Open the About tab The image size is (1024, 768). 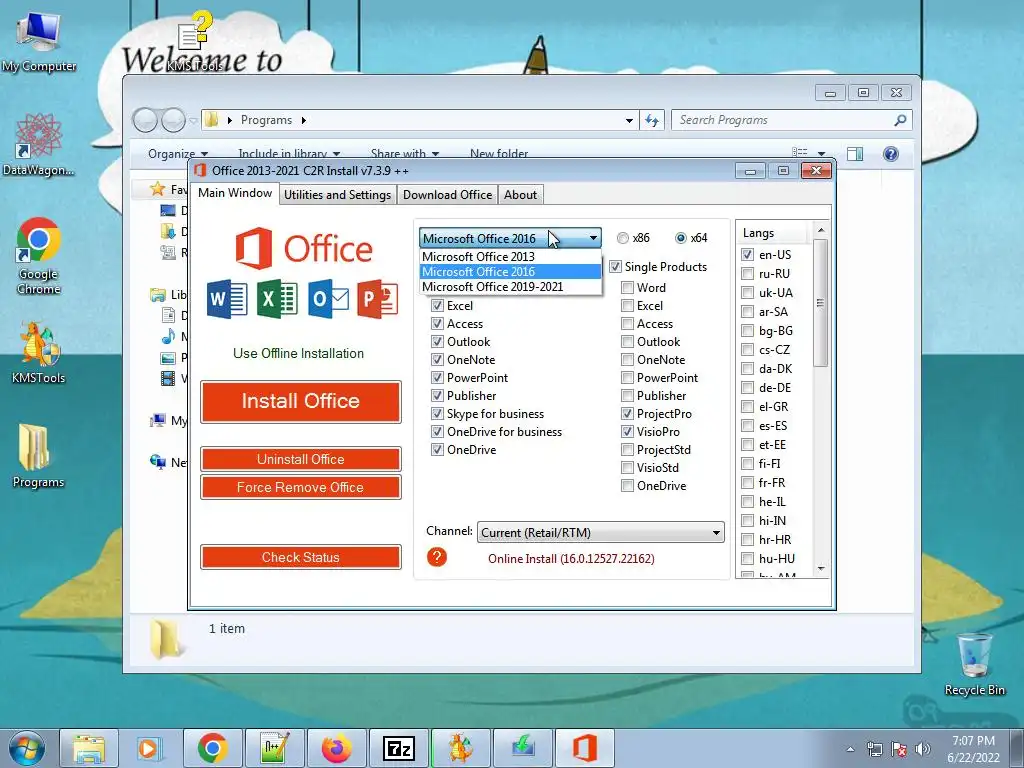coord(520,195)
